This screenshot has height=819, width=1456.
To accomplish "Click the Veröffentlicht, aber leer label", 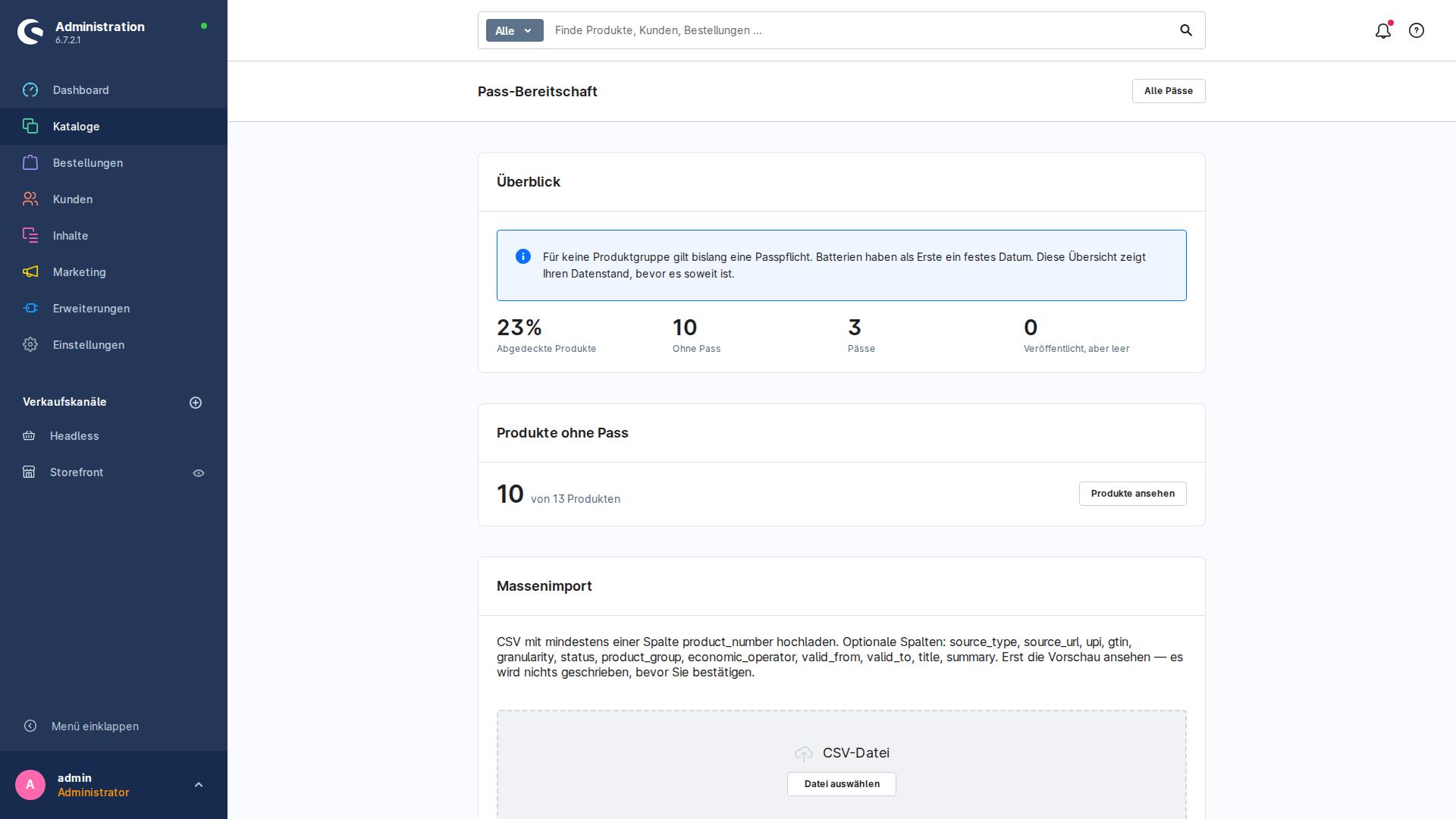I will point(1077,349).
